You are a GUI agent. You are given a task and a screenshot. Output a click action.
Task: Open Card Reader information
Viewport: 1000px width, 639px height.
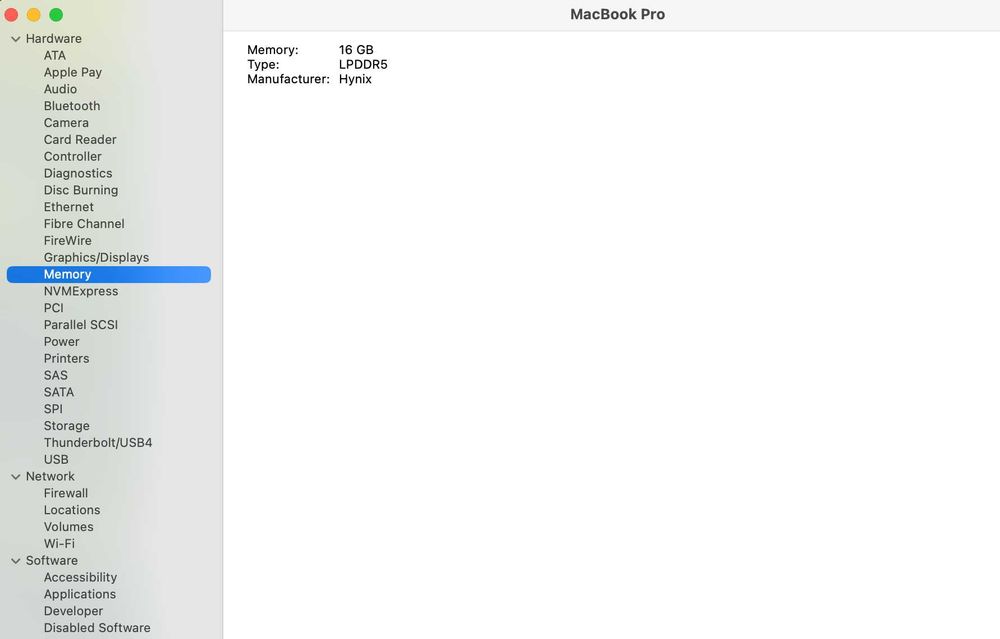[80, 140]
